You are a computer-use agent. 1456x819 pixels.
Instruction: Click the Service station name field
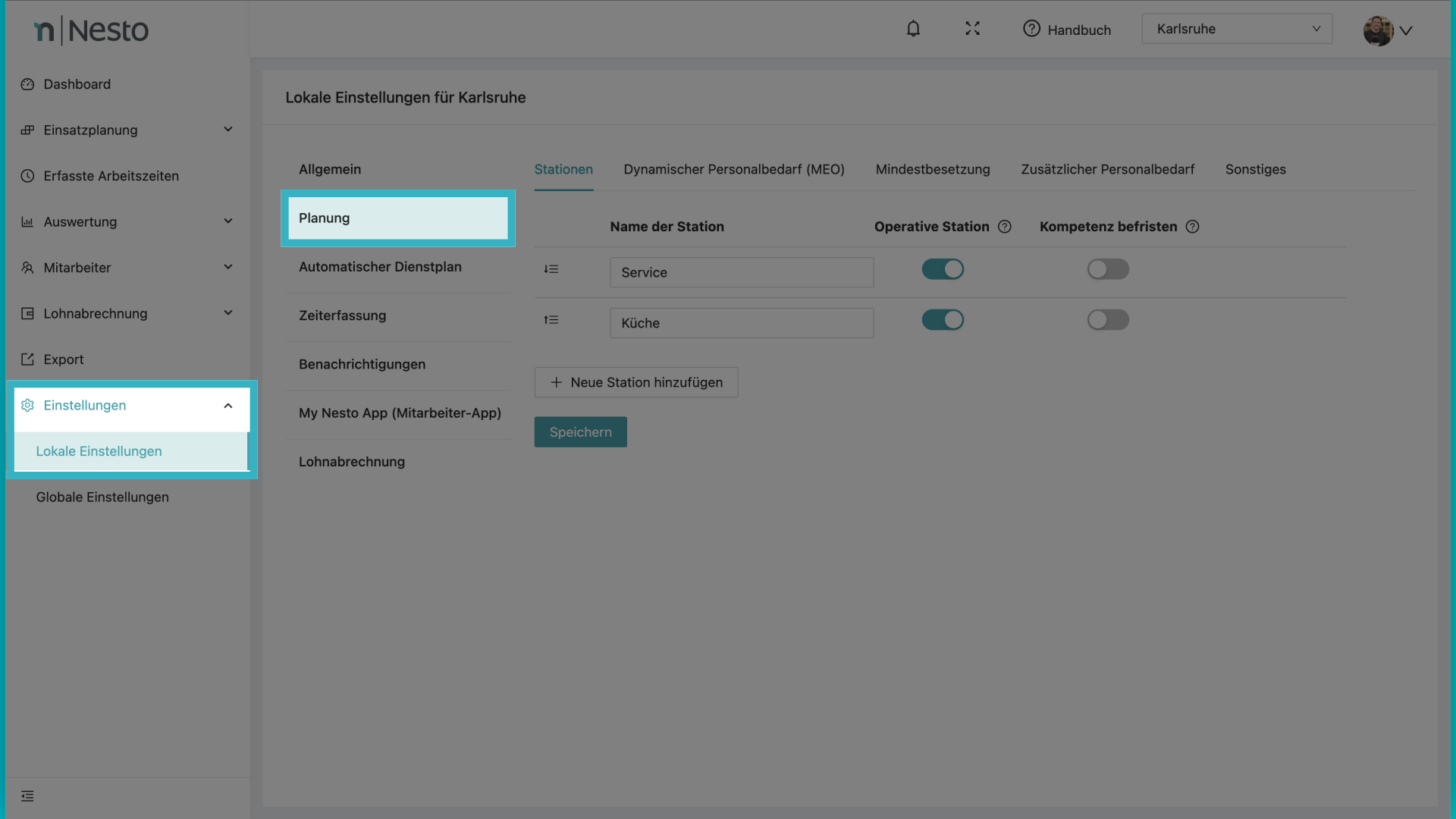coord(741,272)
